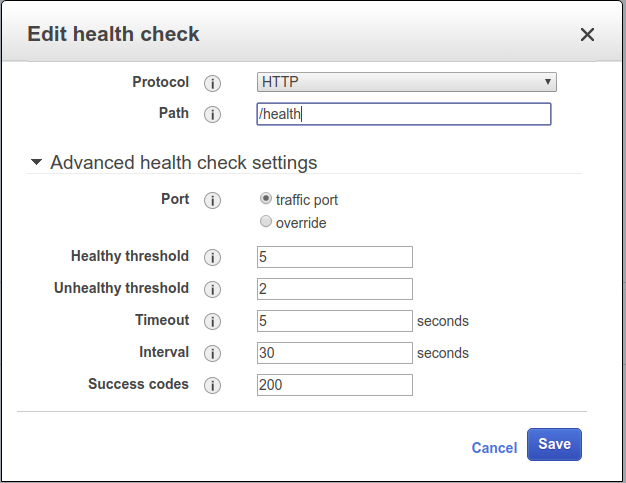
Task: Click the Port info icon
Action: [x=212, y=200]
